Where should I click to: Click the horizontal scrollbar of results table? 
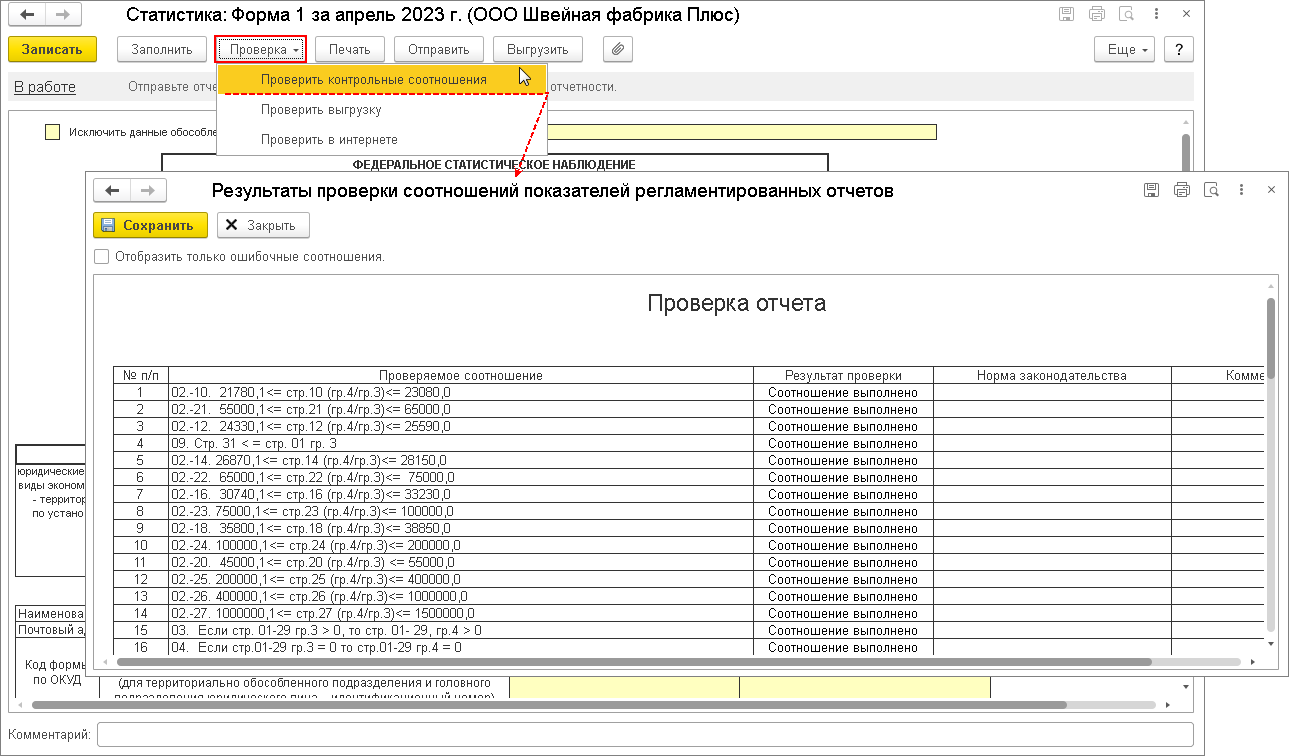click(635, 662)
